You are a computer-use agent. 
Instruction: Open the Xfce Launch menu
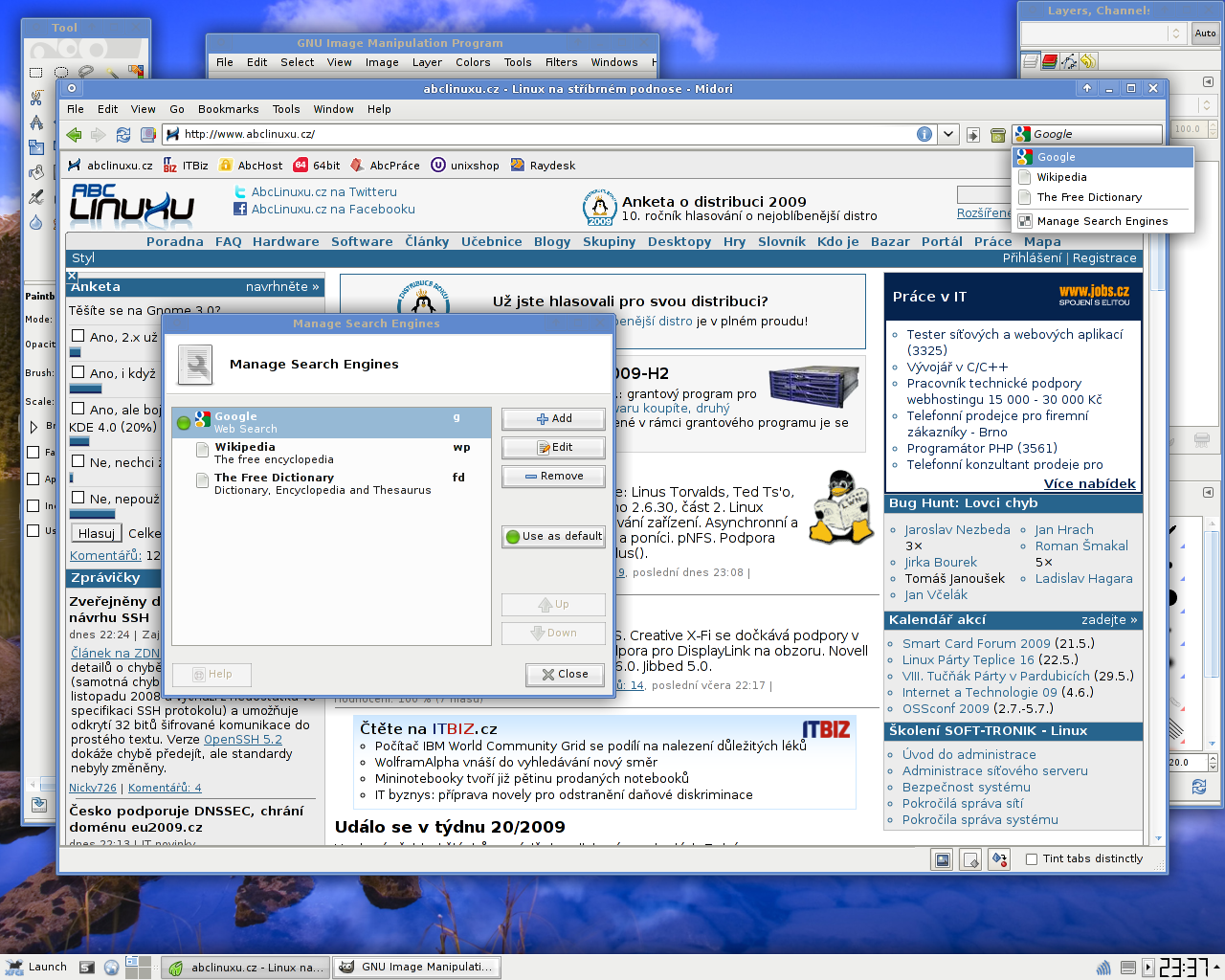coord(36,967)
